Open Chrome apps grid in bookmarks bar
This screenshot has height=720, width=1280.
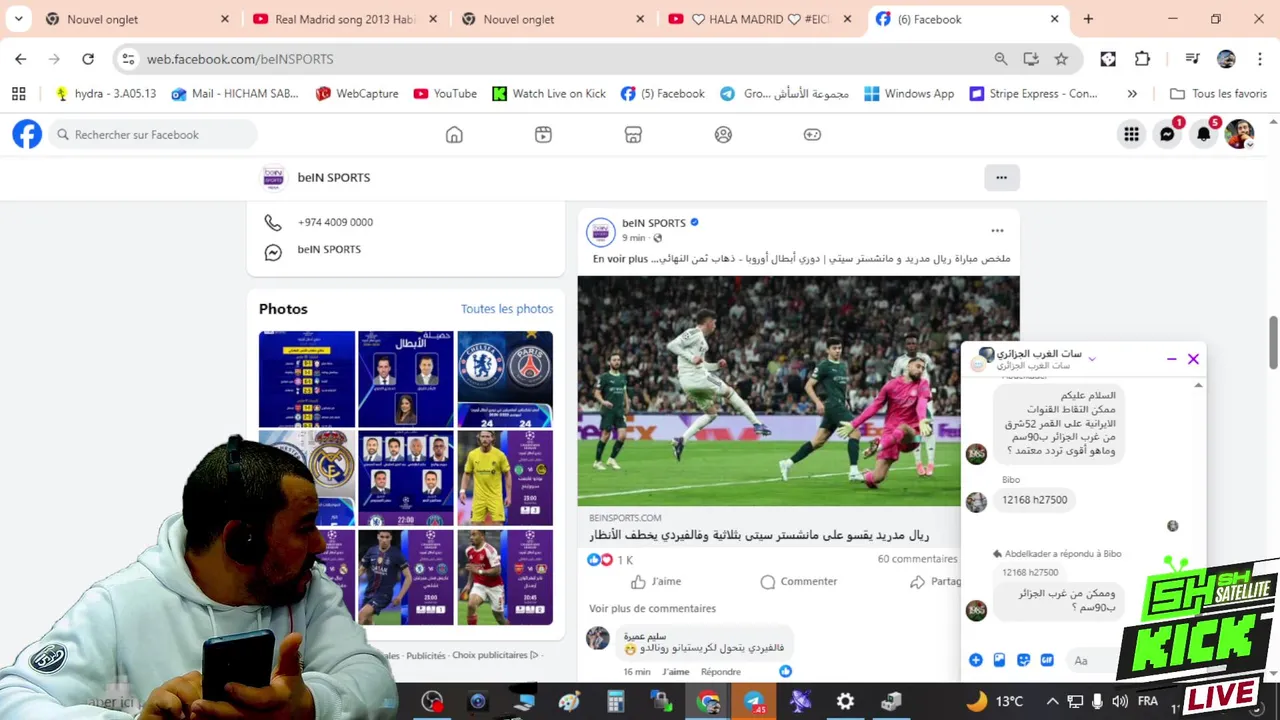click(18, 93)
